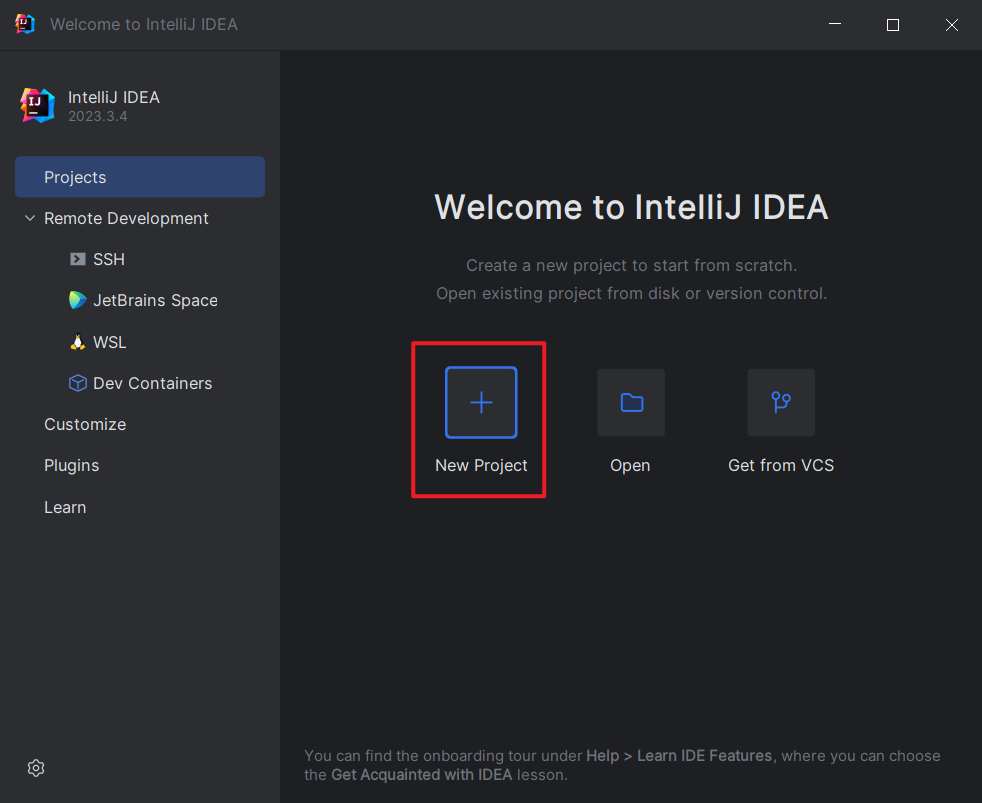Click the IntelliJ icon in title bar

[x=25, y=24]
